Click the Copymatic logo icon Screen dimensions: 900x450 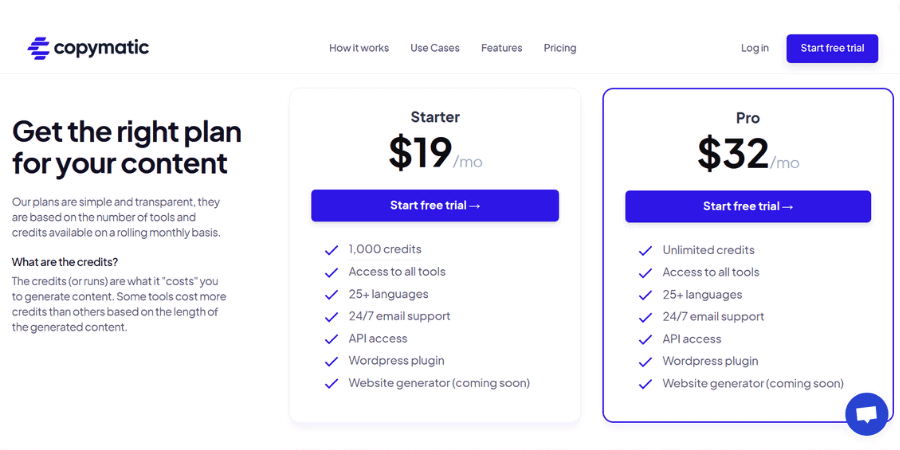(39, 48)
